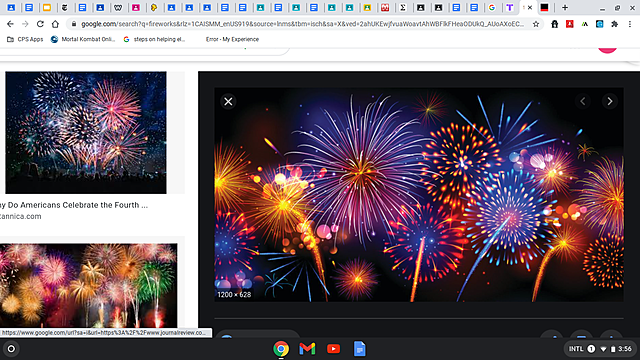
Task: Open Google Docs from the shelf
Action: click(360, 349)
